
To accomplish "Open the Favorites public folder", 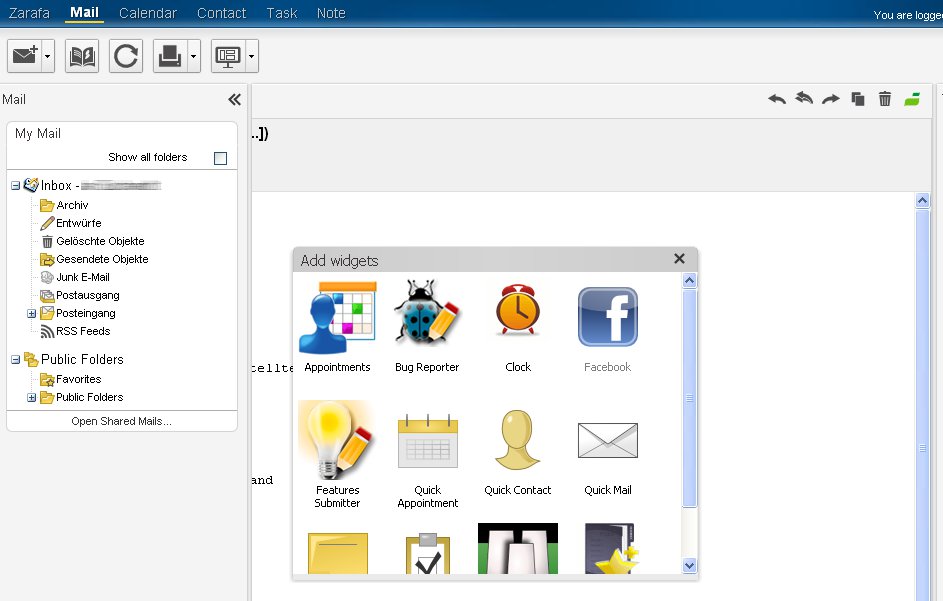I will point(79,380).
